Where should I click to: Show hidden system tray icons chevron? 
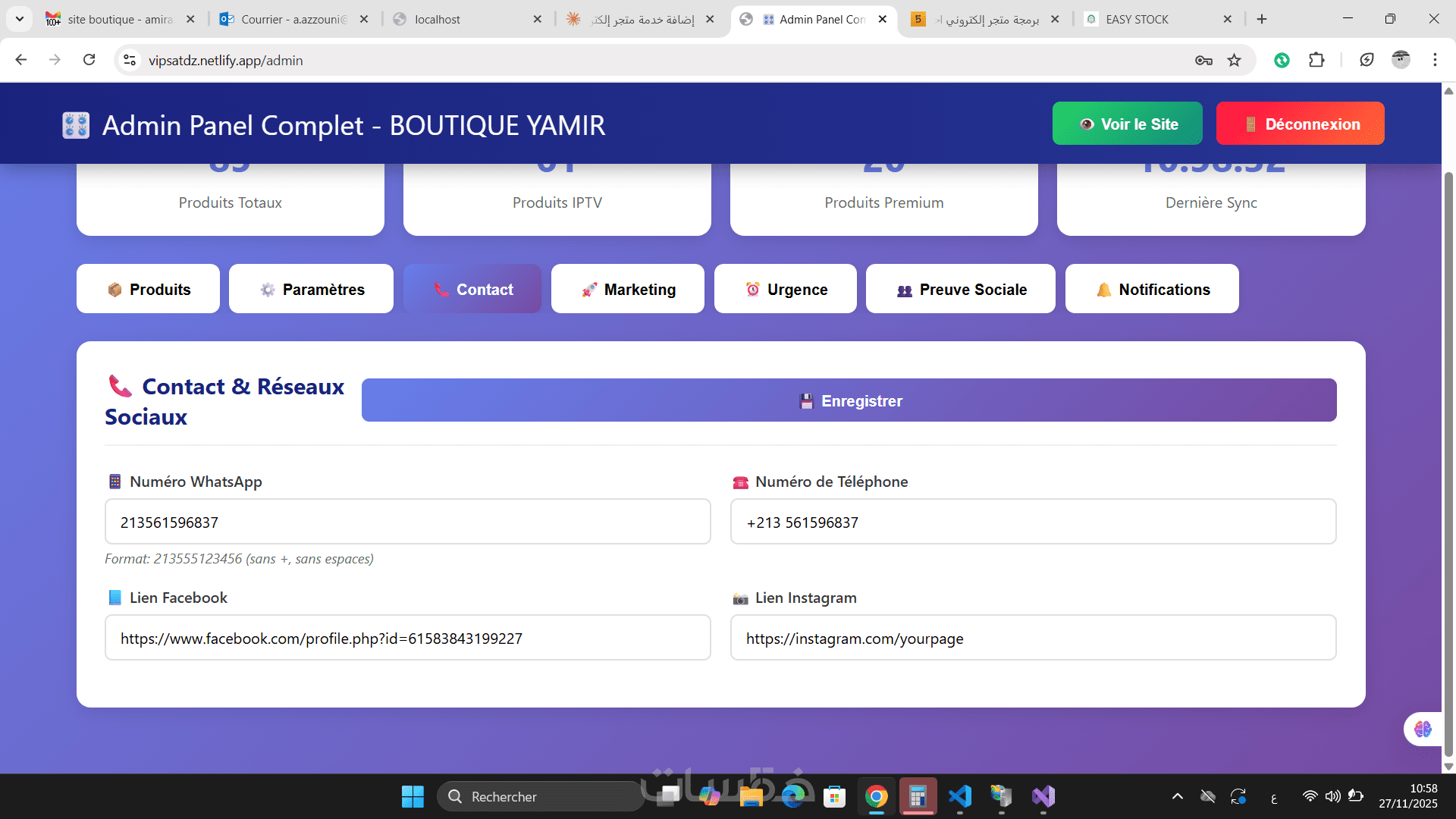(1177, 796)
